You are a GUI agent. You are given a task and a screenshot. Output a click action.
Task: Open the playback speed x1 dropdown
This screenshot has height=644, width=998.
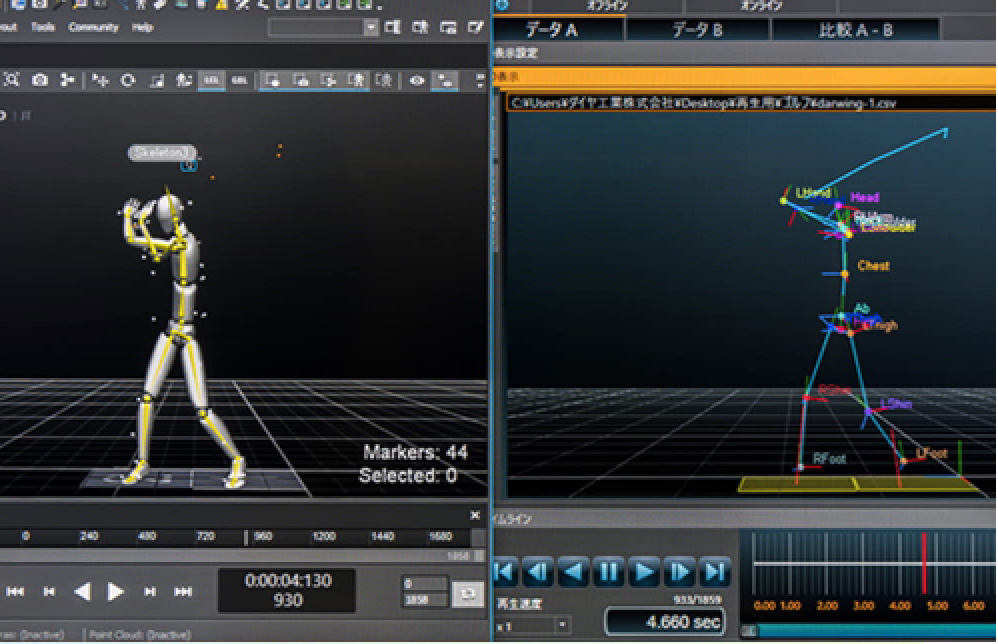point(562,626)
